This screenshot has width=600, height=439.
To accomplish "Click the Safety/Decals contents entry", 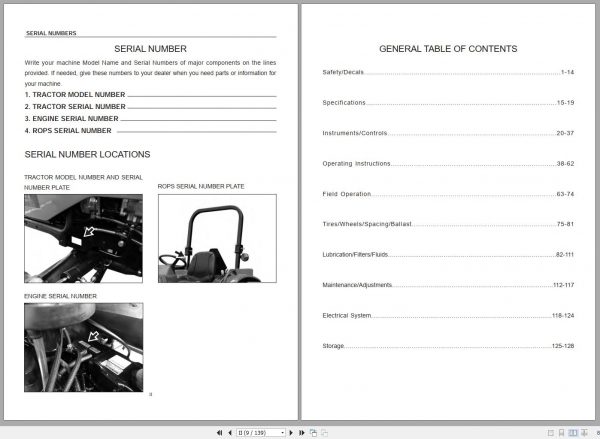I will (x=448, y=72).
